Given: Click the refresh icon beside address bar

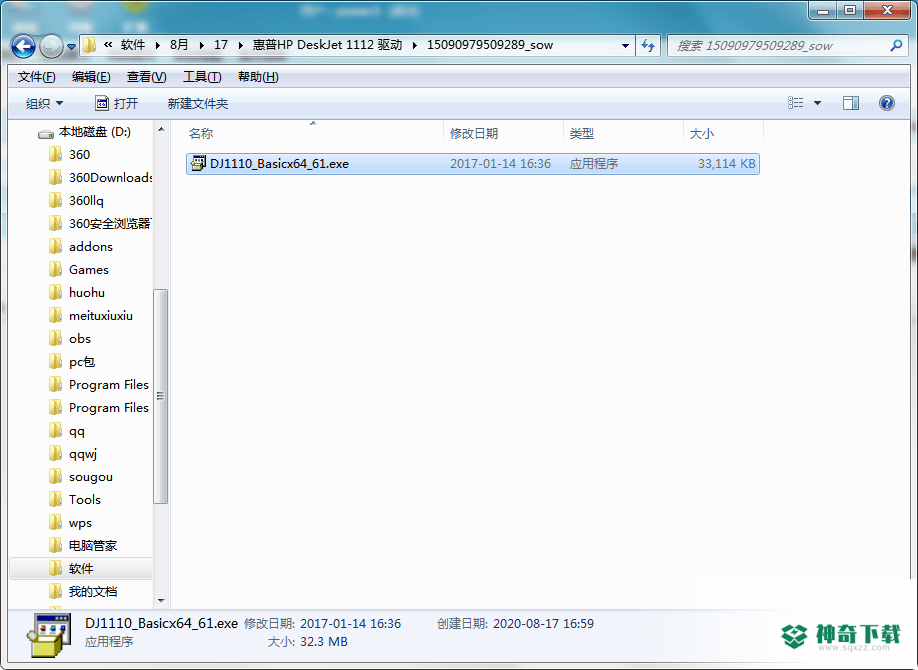Looking at the screenshot, I should [648, 45].
